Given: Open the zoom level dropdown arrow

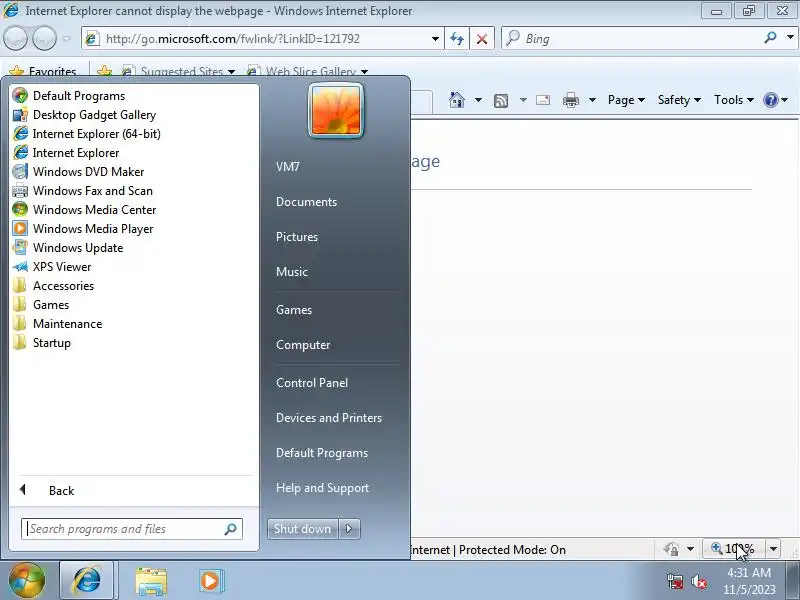Looking at the screenshot, I should click(773, 549).
